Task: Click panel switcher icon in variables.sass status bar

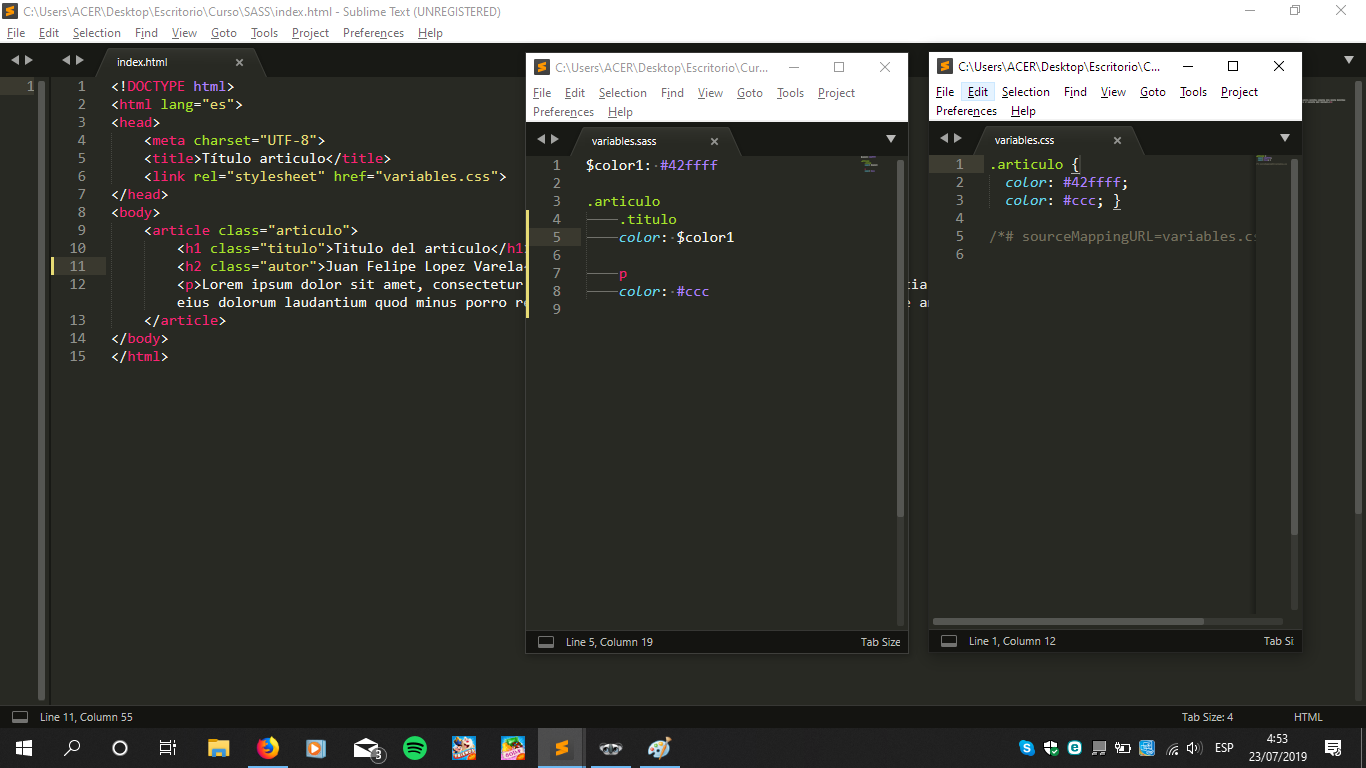Action: pos(546,642)
